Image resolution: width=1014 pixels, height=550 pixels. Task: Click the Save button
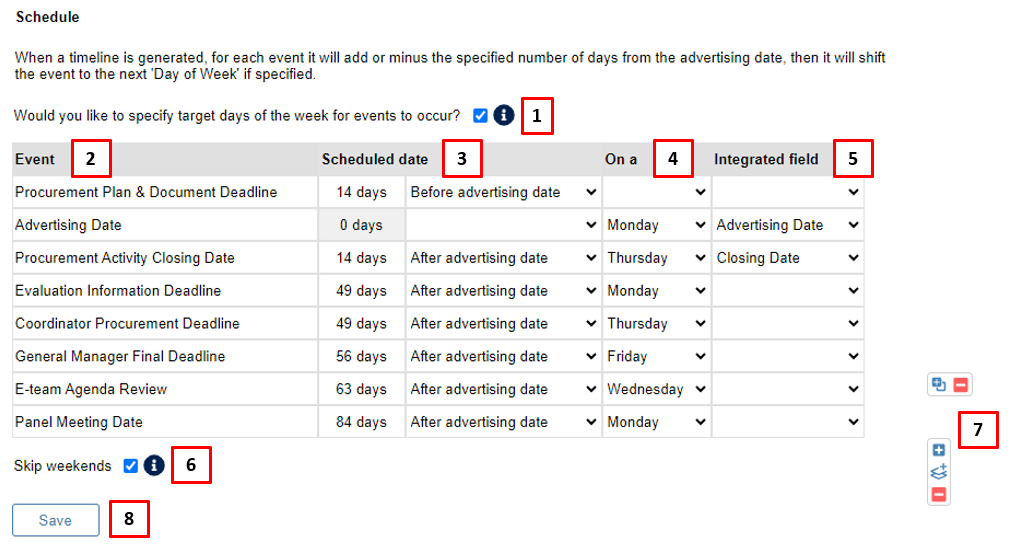click(56, 520)
